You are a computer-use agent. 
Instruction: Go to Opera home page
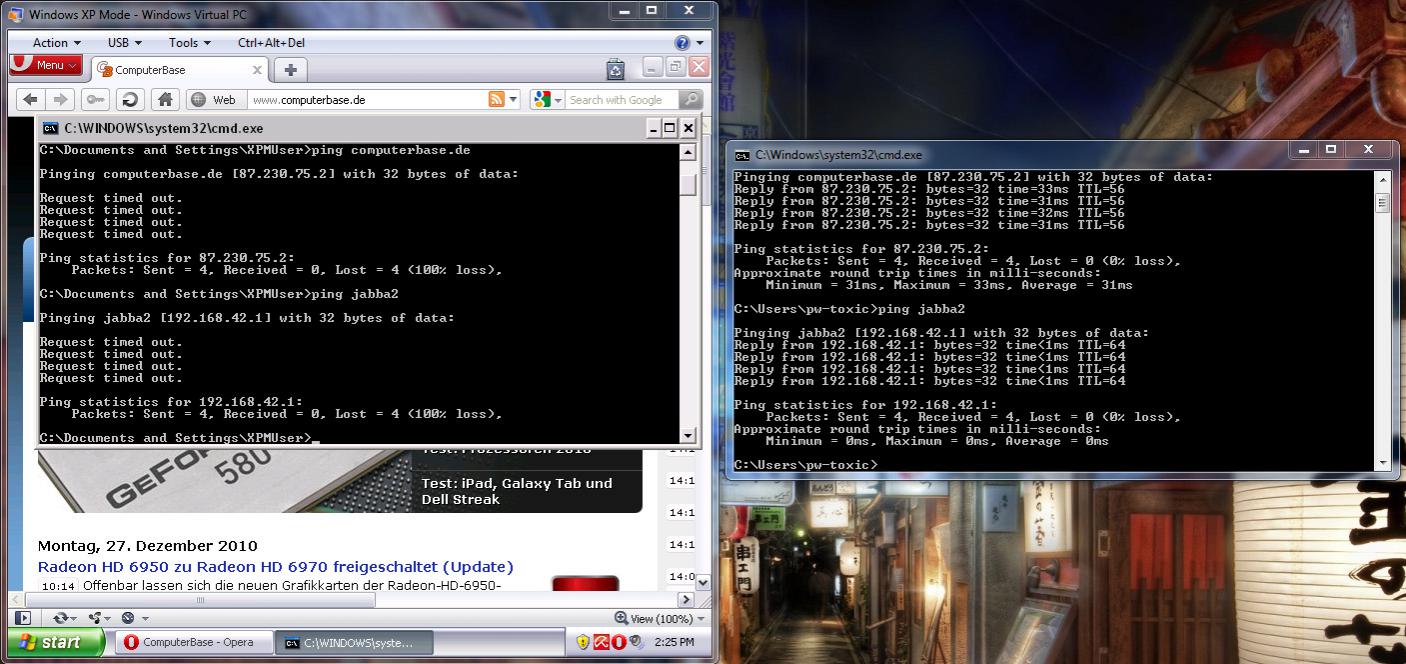166,99
